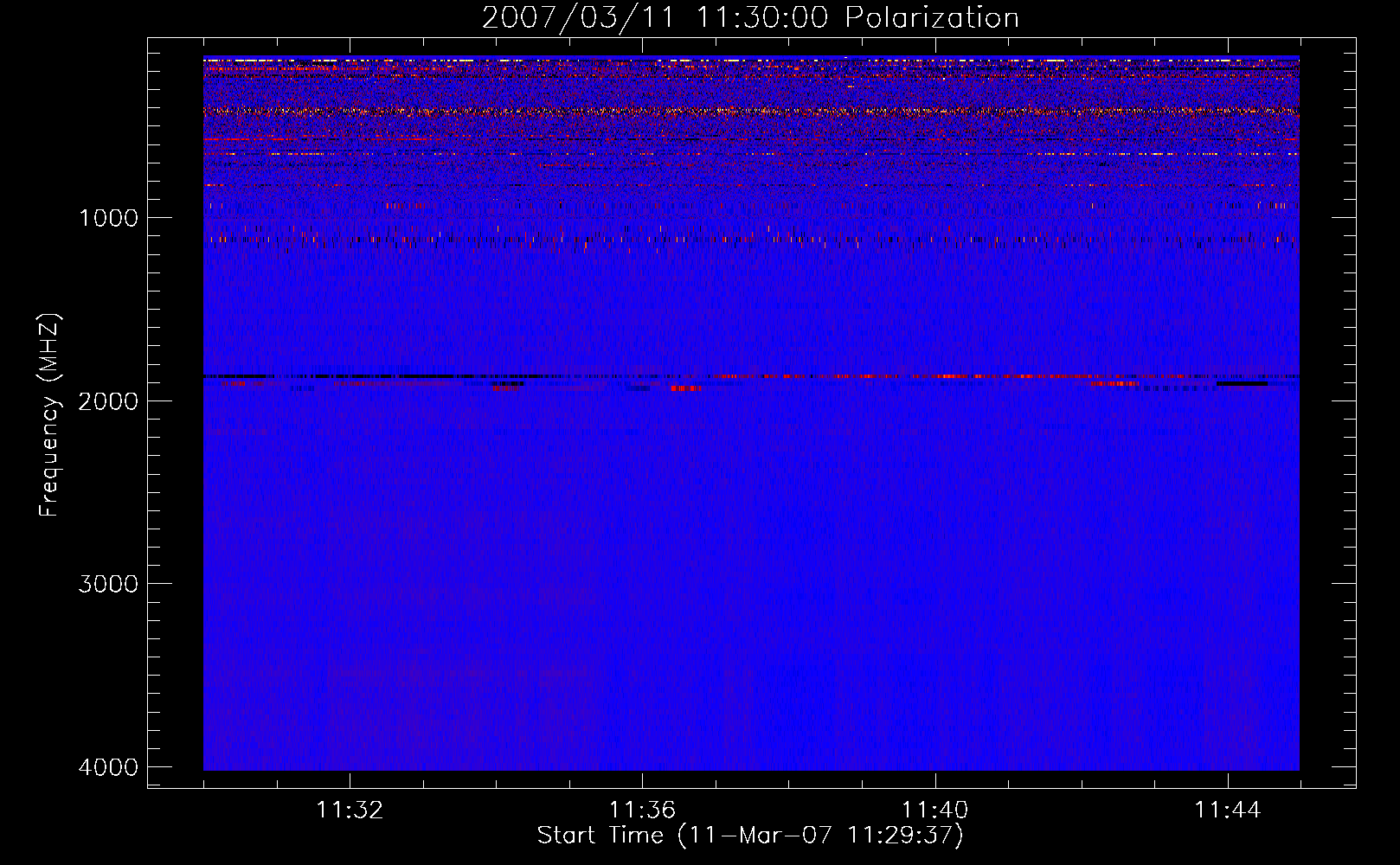Click the "Frequency (MHZ)" axis label
Image resolution: width=1400 pixels, height=865 pixels.
click(49, 415)
